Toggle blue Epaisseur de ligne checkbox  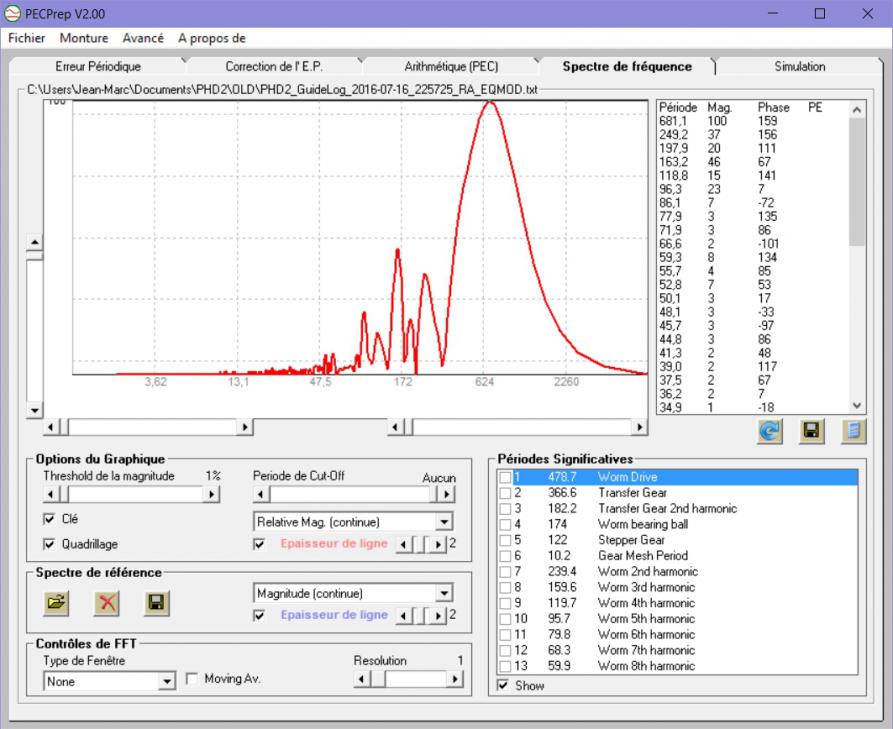coord(259,615)
